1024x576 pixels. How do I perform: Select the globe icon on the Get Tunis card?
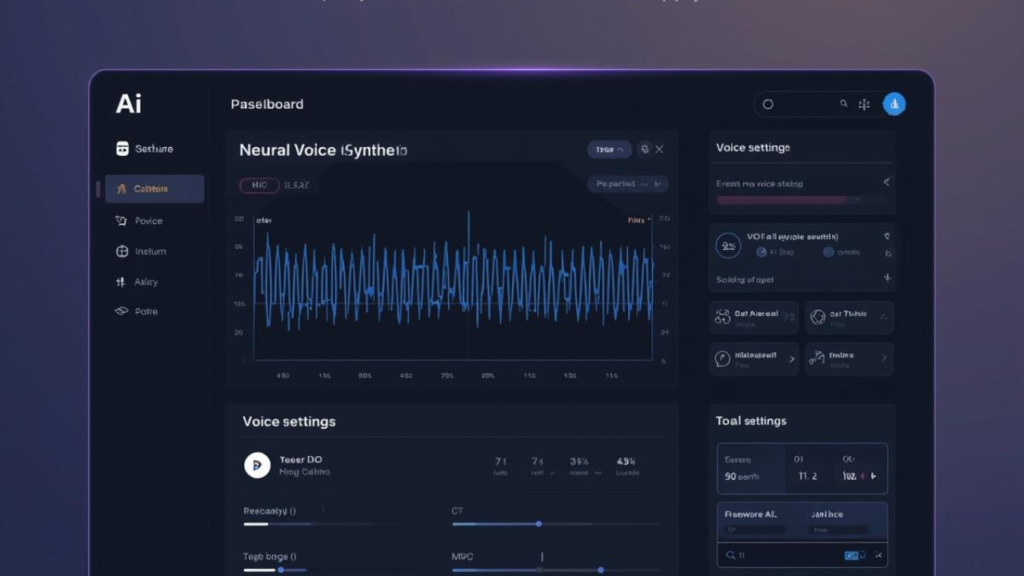[x=818, y=318]
